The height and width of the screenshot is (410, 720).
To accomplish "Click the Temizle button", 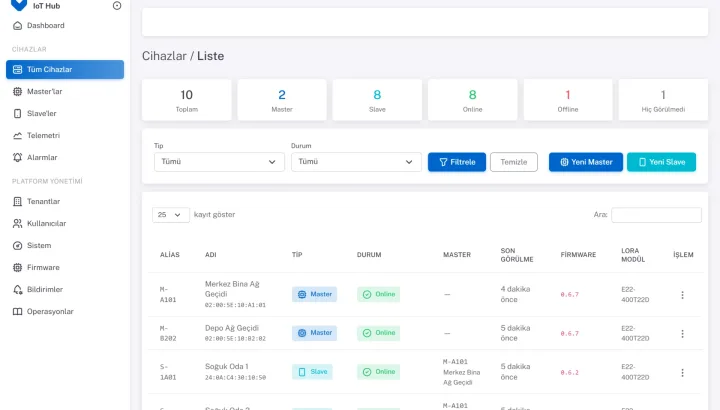I will [x=513, y=162].
